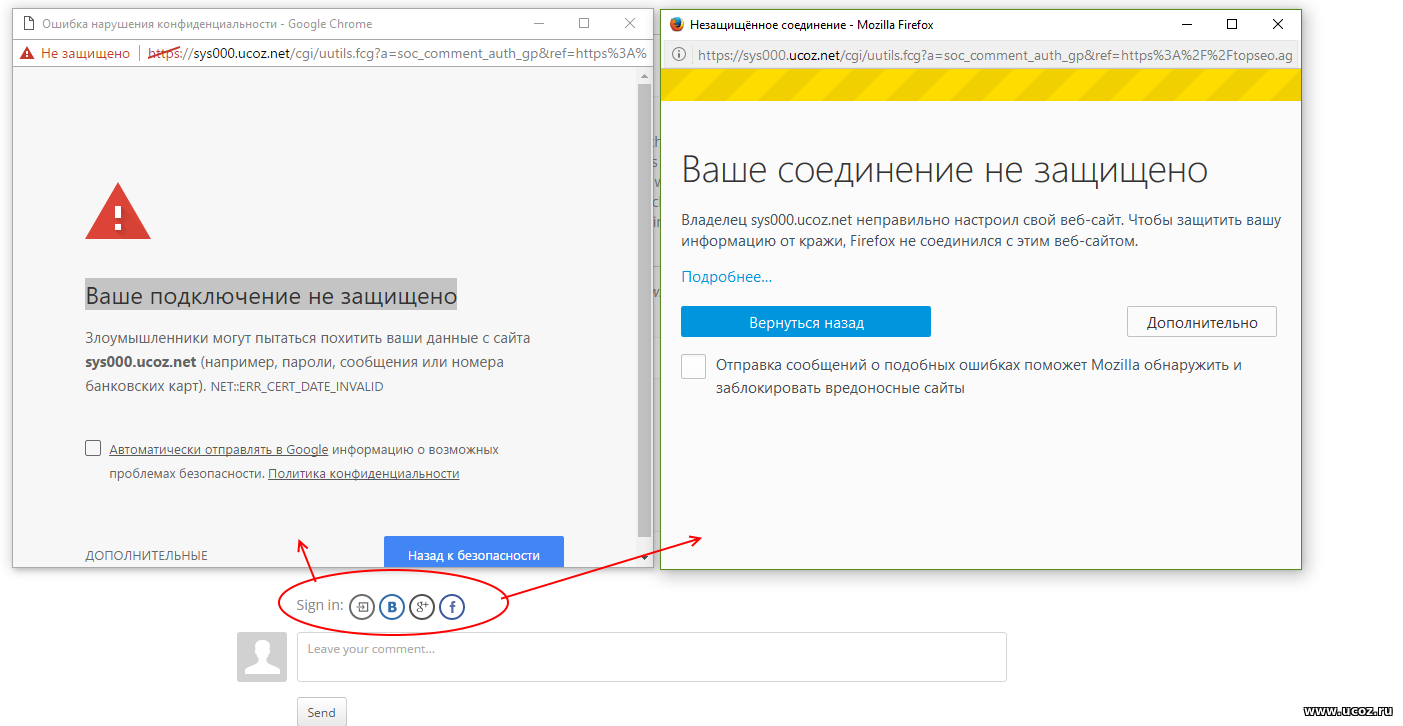Click the Chrome address bar URL
This screenshot has height=726, width=1403.
click(x=397, y=53)
